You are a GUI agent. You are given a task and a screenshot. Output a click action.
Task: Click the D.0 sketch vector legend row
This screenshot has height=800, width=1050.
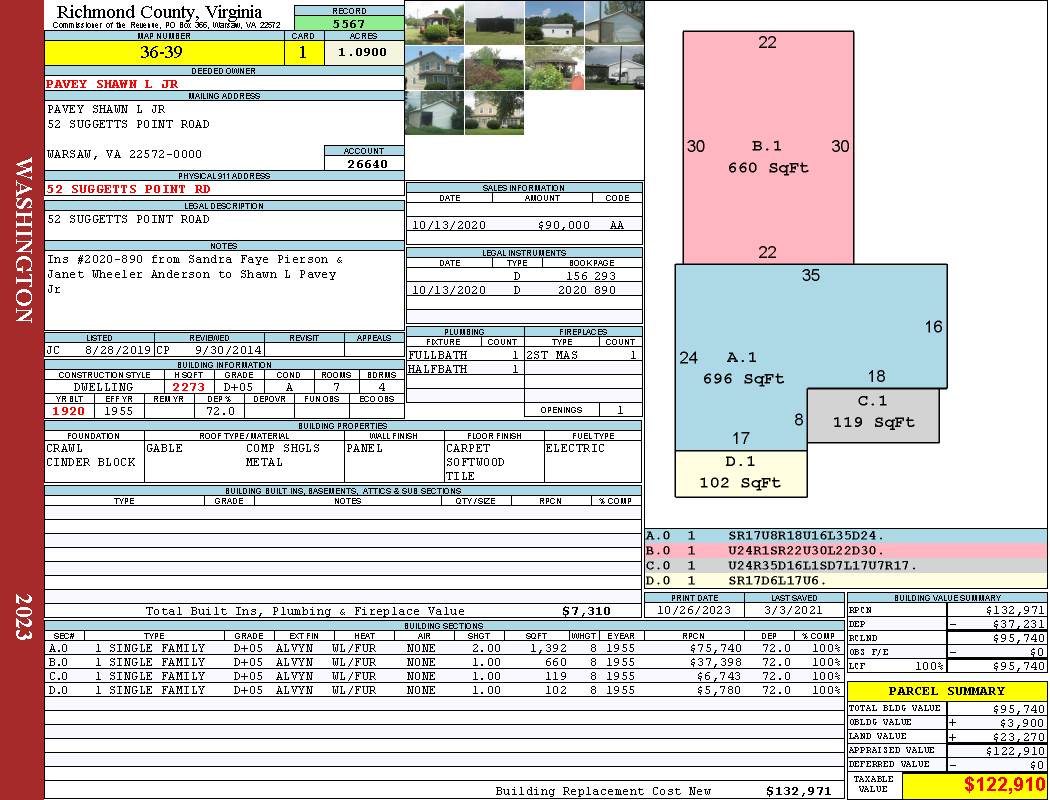[x=845, y=580]
